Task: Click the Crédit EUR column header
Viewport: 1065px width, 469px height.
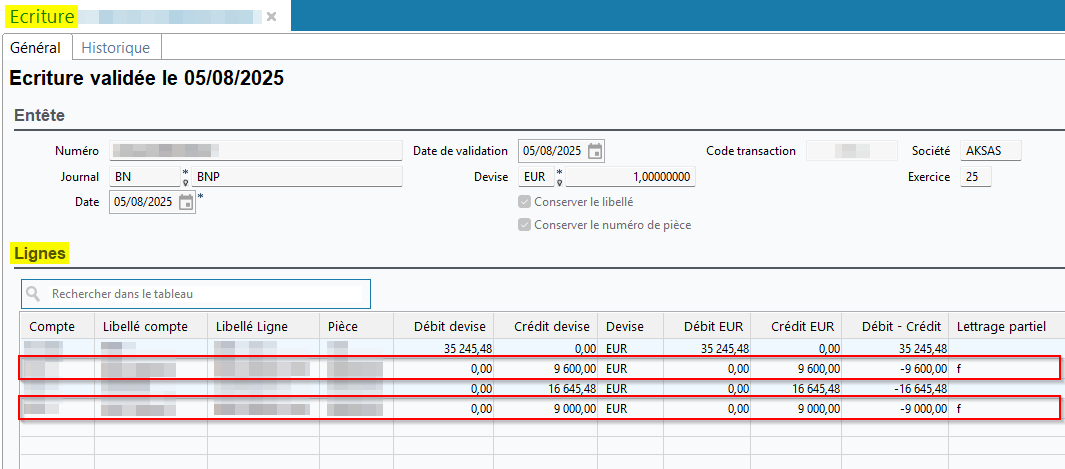Action: point(806,326)
